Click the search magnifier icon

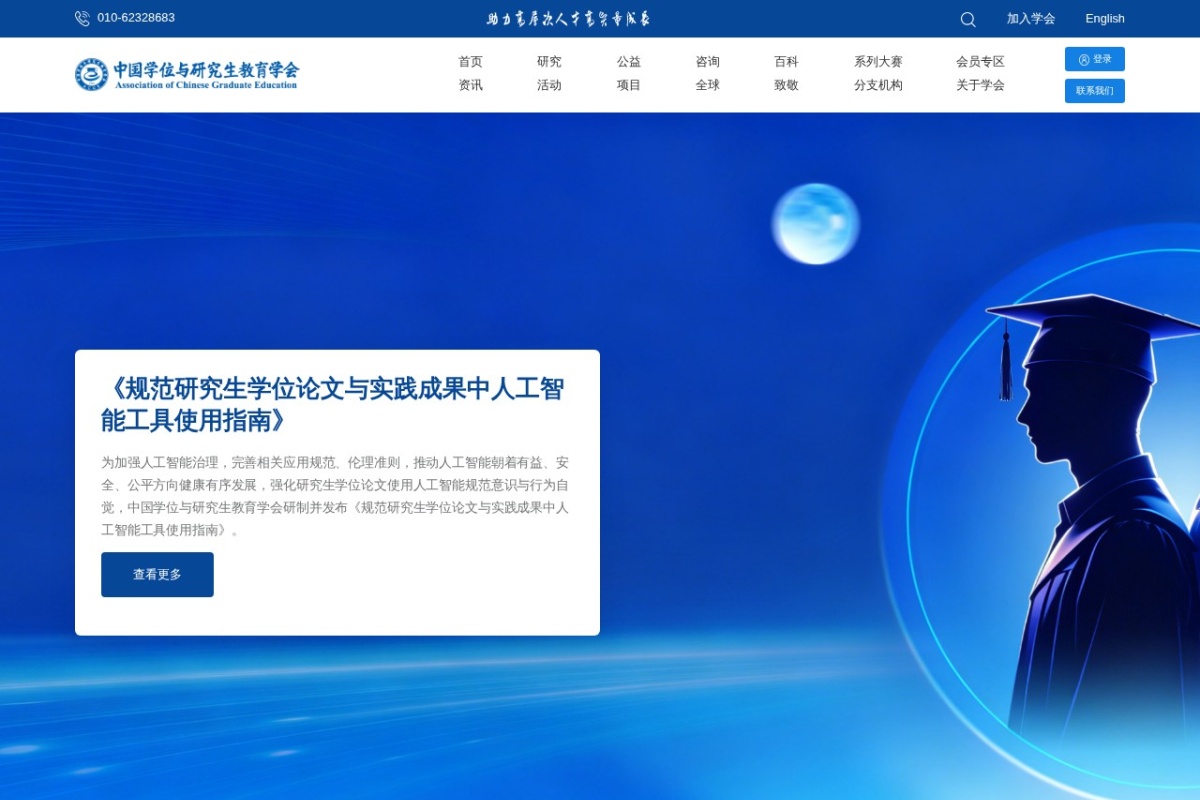[x=968, y=19]
